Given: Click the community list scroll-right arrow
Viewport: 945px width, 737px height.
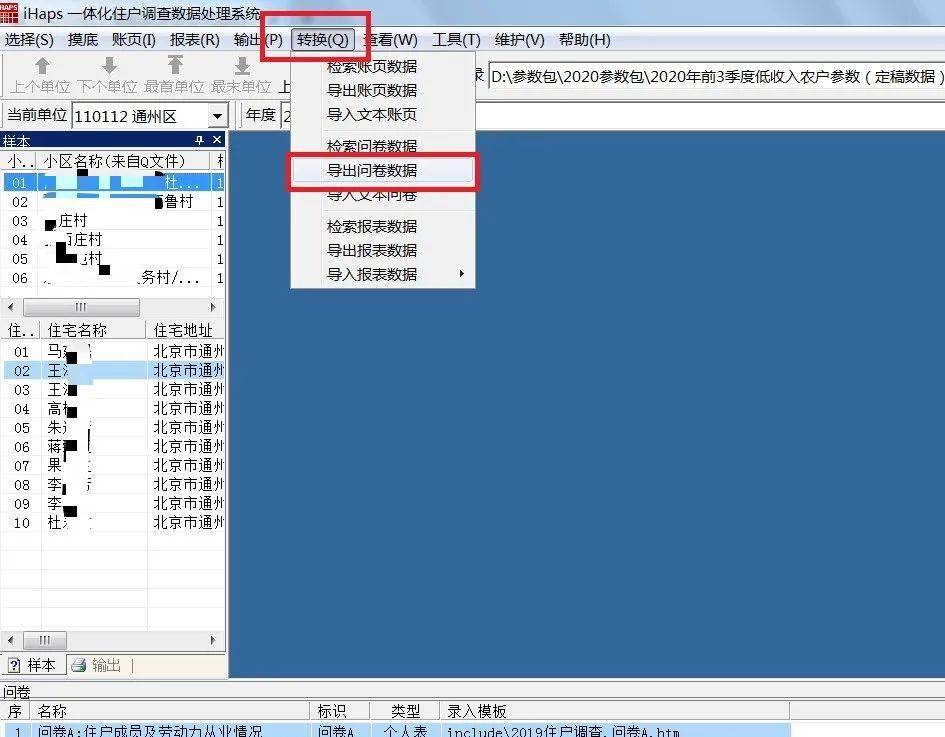Looking at the screenshot, I should click(213, 307).
